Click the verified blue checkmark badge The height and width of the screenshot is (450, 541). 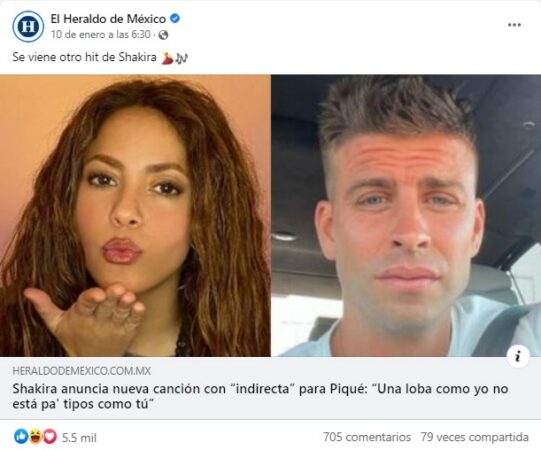pyautogui.click(x=175, y=18)
